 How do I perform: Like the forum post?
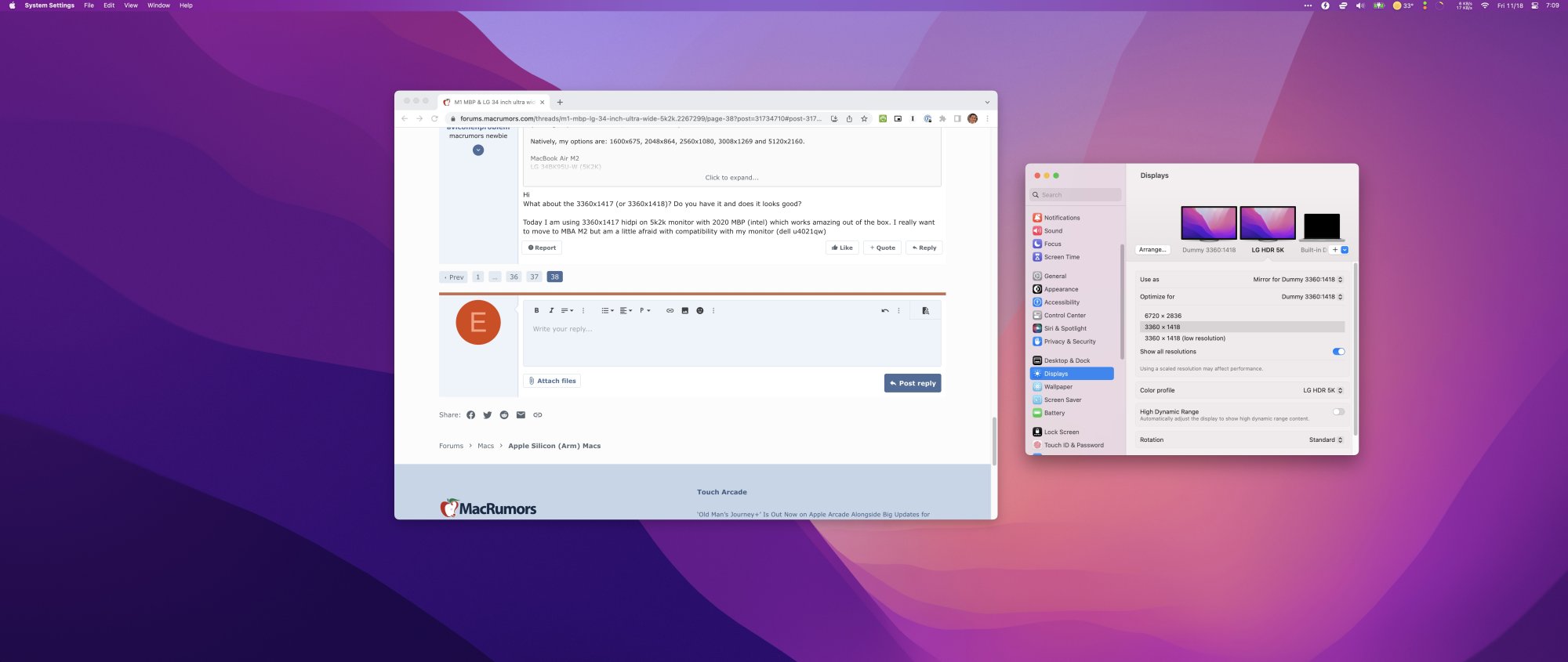842,248
